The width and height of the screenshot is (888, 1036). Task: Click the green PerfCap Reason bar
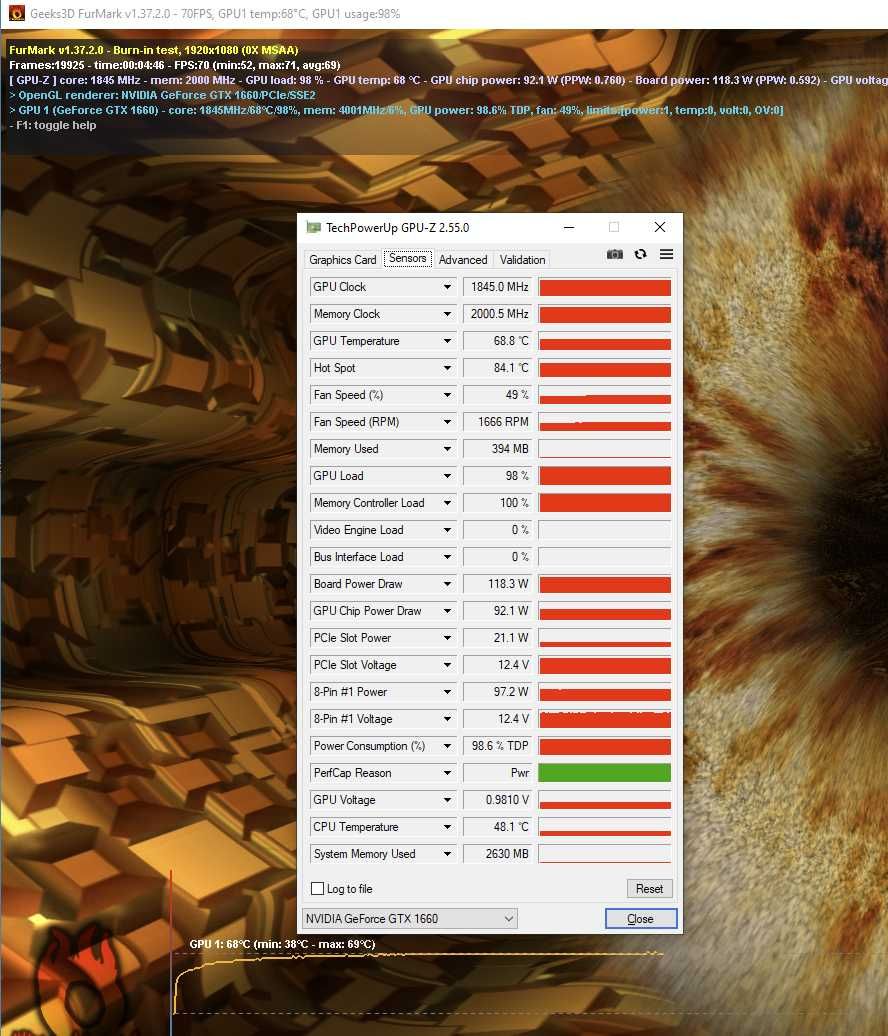pyautogui.click(x=605, y=773)
